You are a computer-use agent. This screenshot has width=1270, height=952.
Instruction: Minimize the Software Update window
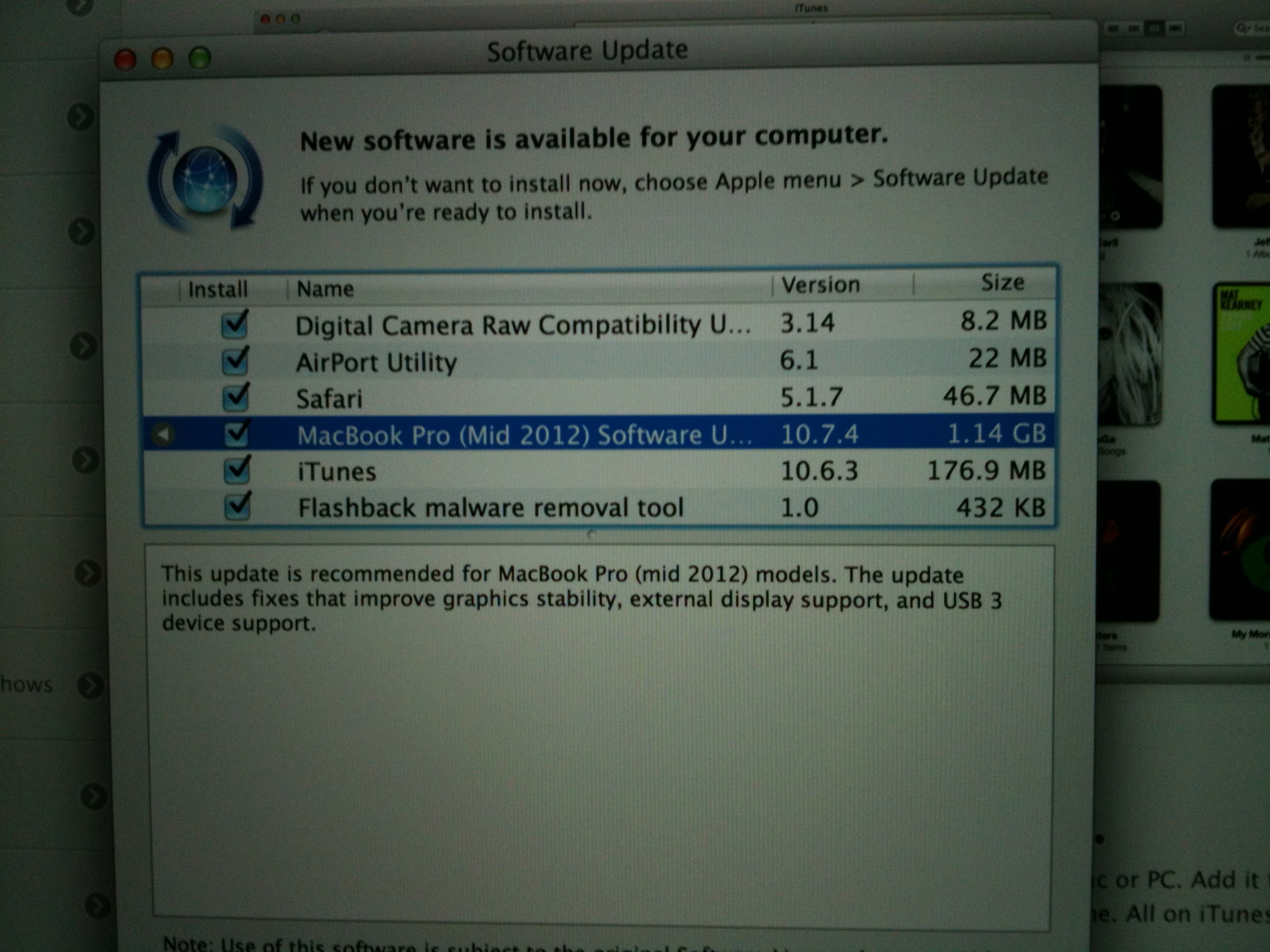(x=162, y=59)
